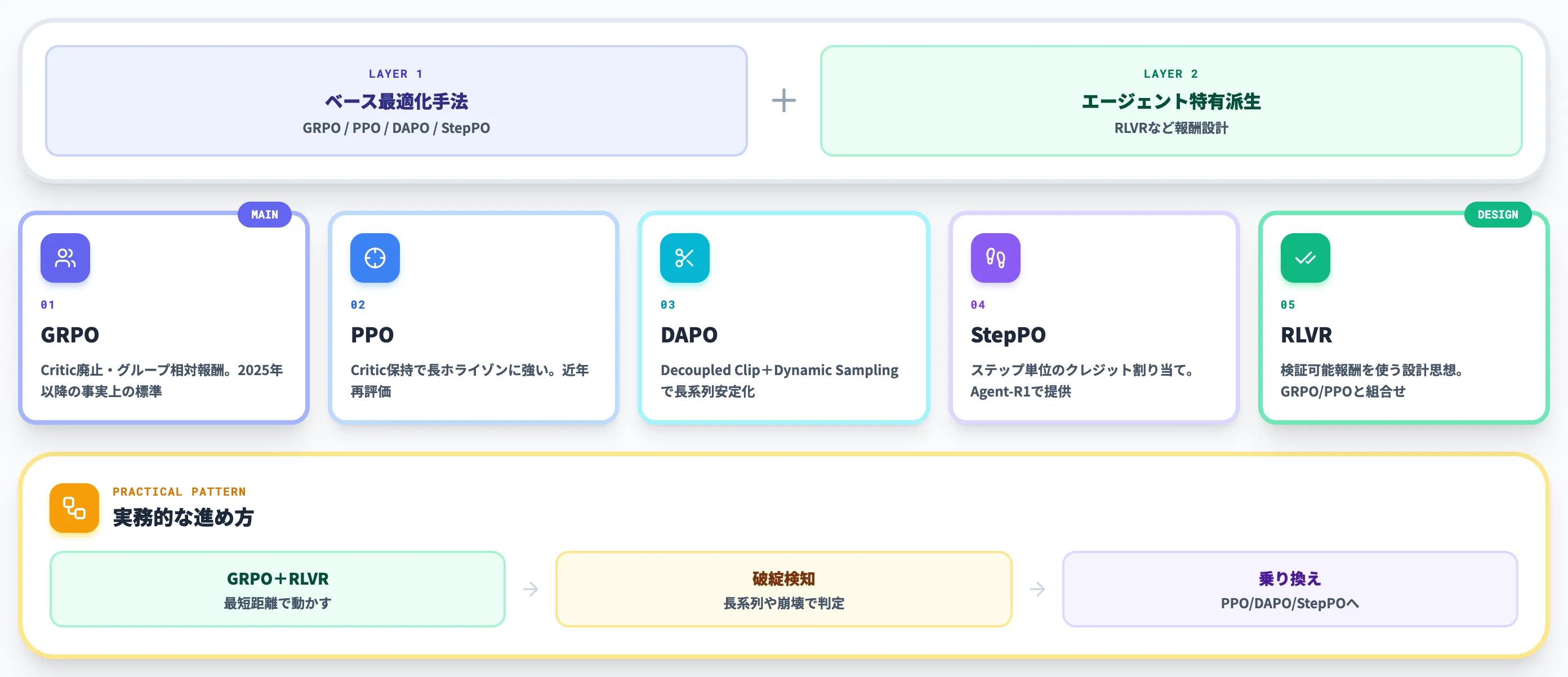1568x677 pixels.
Task: Click the number 01 label
Action: pyautogui.click(x=47, y=304)
